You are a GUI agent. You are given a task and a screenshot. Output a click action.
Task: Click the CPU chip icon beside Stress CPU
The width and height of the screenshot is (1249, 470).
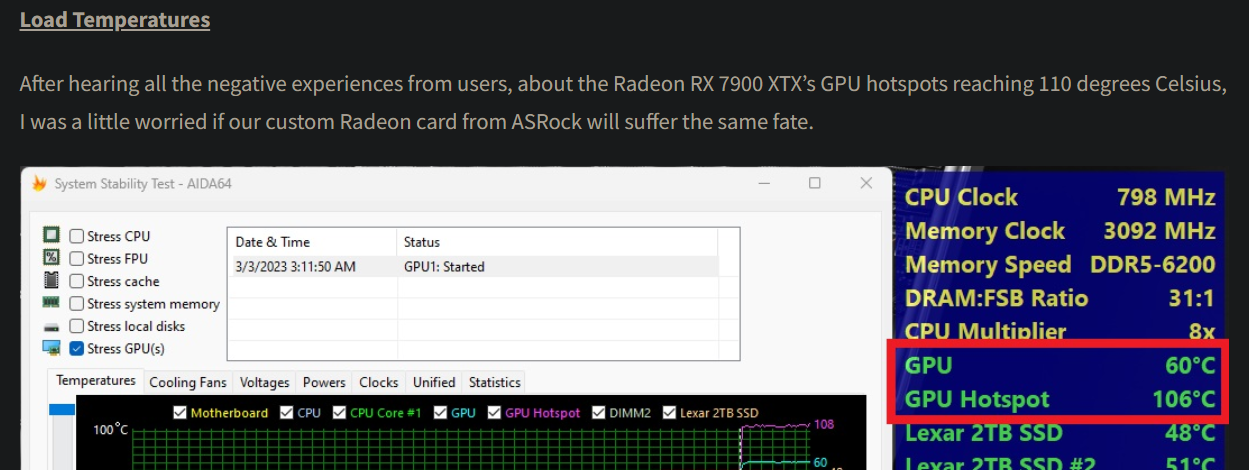pos(51,236)
